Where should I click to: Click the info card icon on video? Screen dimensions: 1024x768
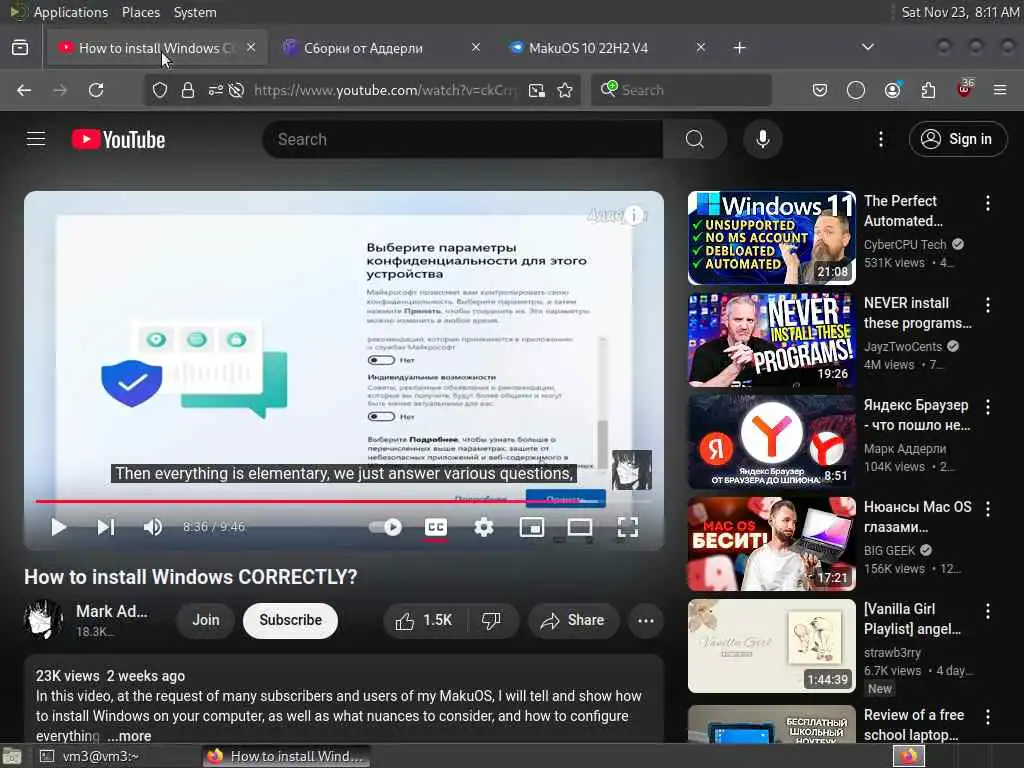tap(633, 215)
